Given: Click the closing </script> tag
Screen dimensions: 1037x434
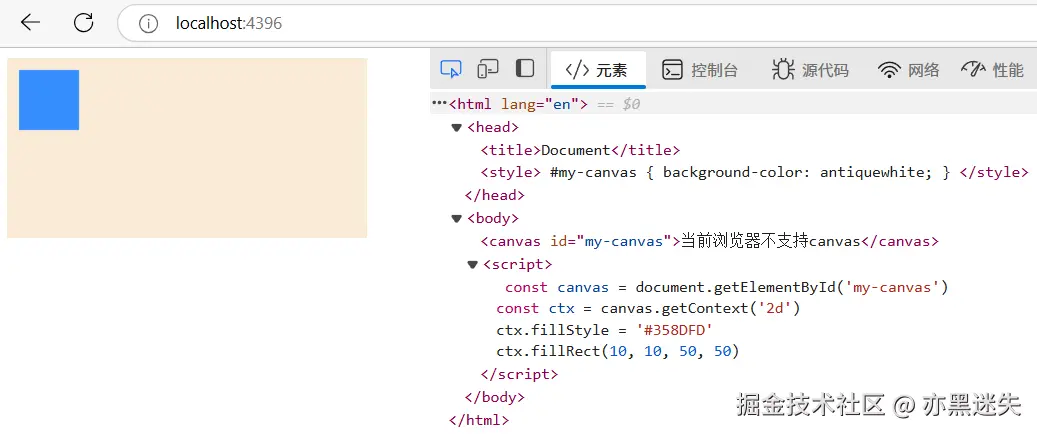Looking at the screenshot, I should [x=519, y=374].
